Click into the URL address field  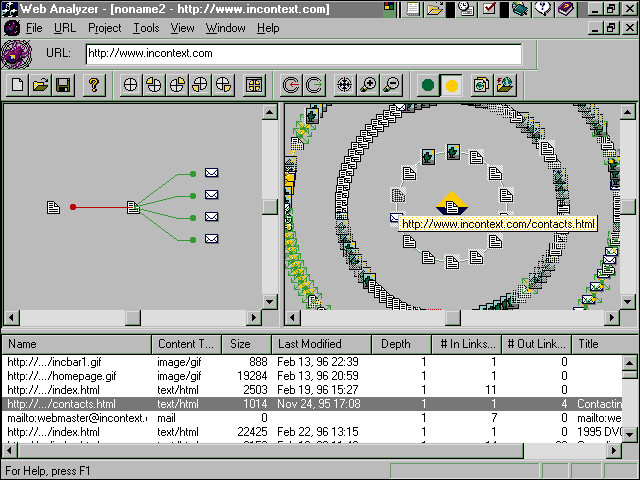coord(304,54)
